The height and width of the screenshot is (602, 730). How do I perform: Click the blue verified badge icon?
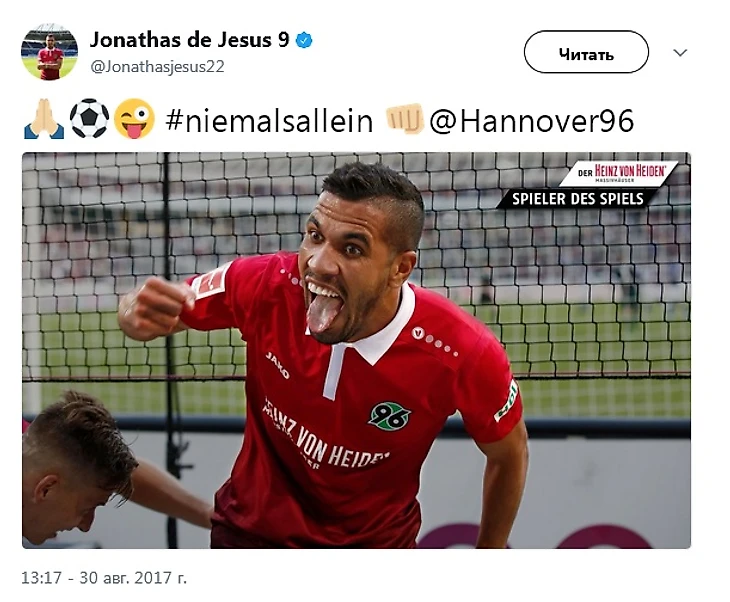[304, 41]
